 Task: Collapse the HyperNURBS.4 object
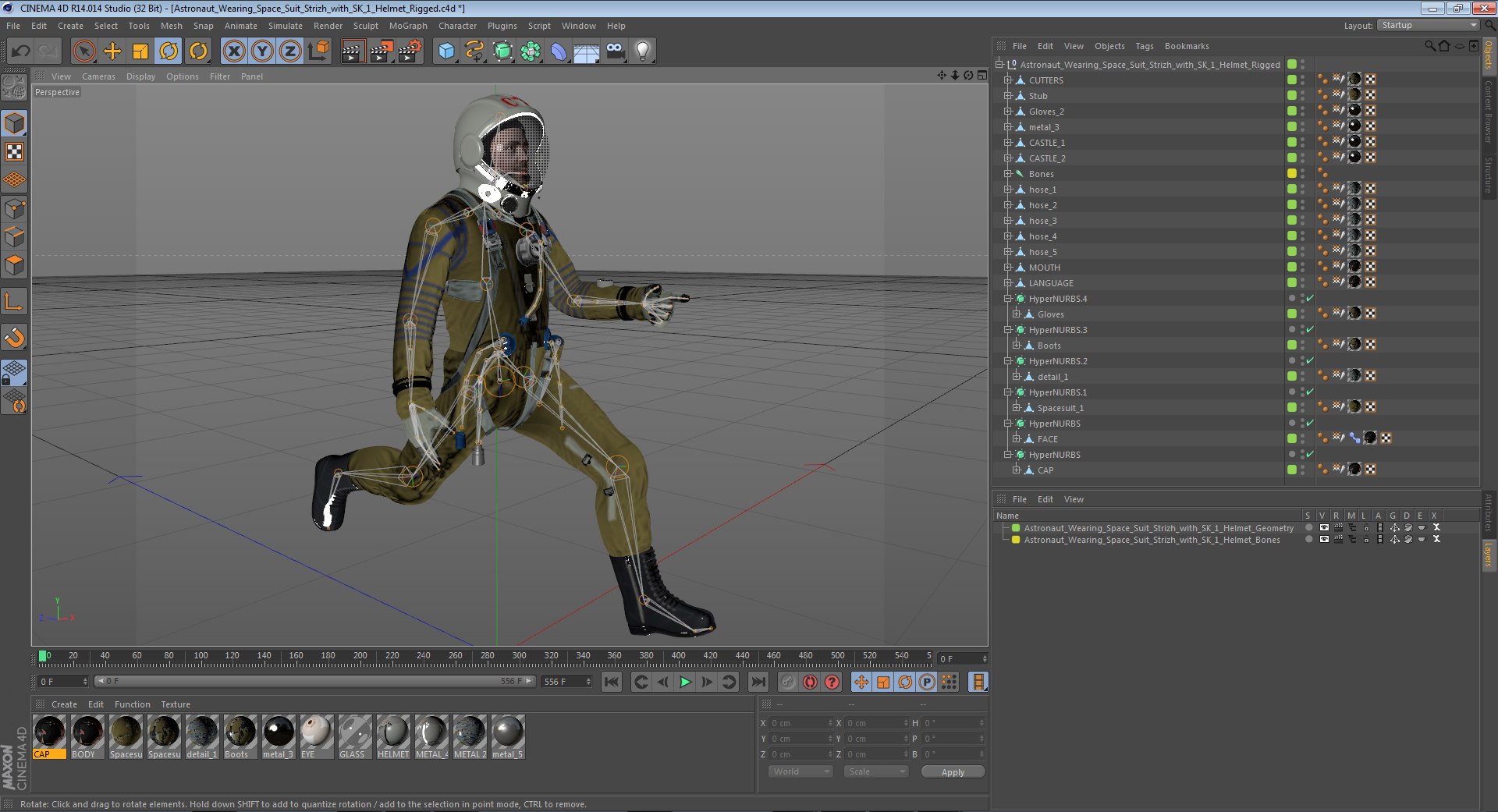1007,299
